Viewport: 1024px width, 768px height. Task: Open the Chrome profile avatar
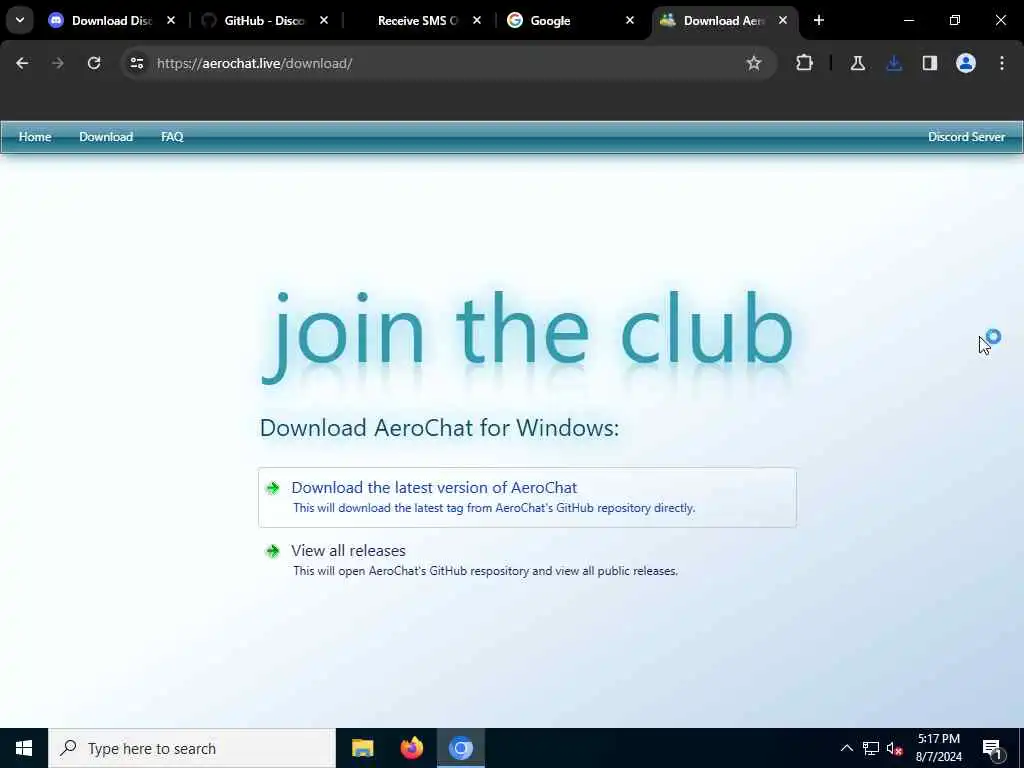[966, 63]
